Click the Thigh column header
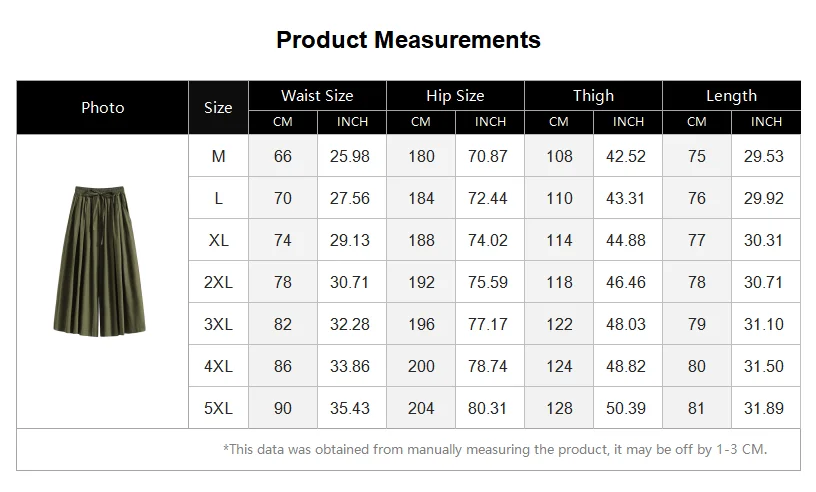 pyautogui.click(x=593, y=96)
